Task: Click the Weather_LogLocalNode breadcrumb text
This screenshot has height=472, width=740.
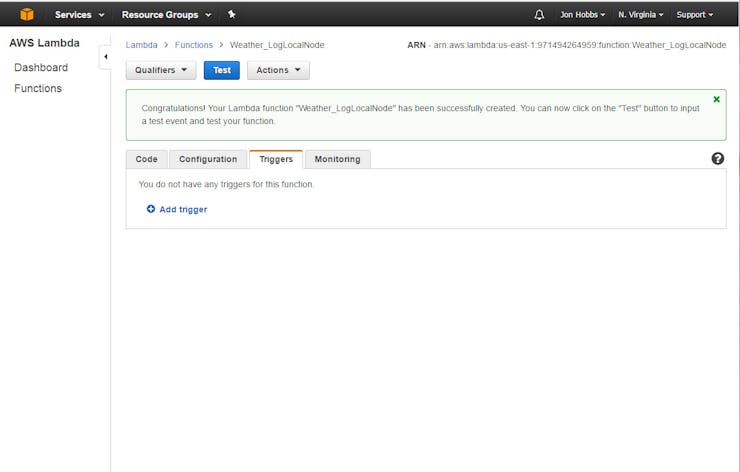Action: 277,45
